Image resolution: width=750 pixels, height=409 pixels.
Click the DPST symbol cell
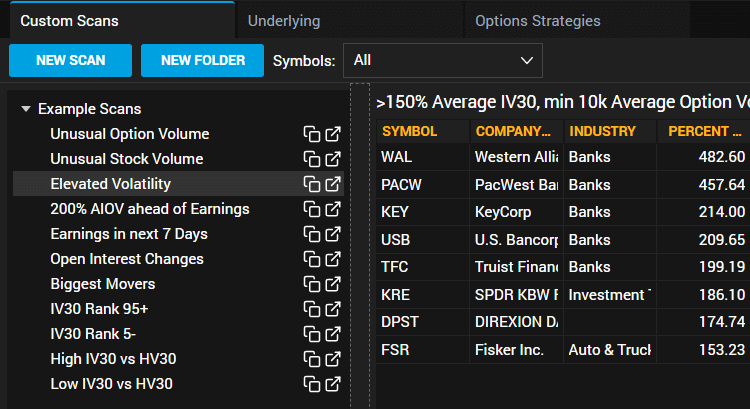(422, 322)
